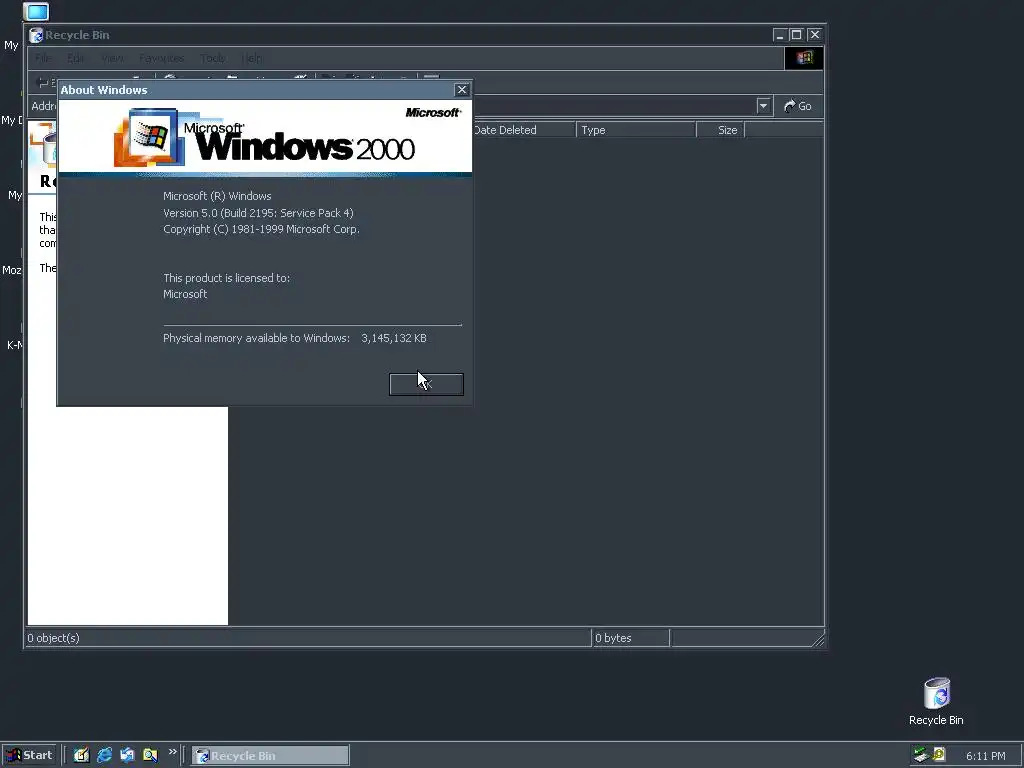
Task: Open the View menu in Recycle Bin
Action: point(112,58)
